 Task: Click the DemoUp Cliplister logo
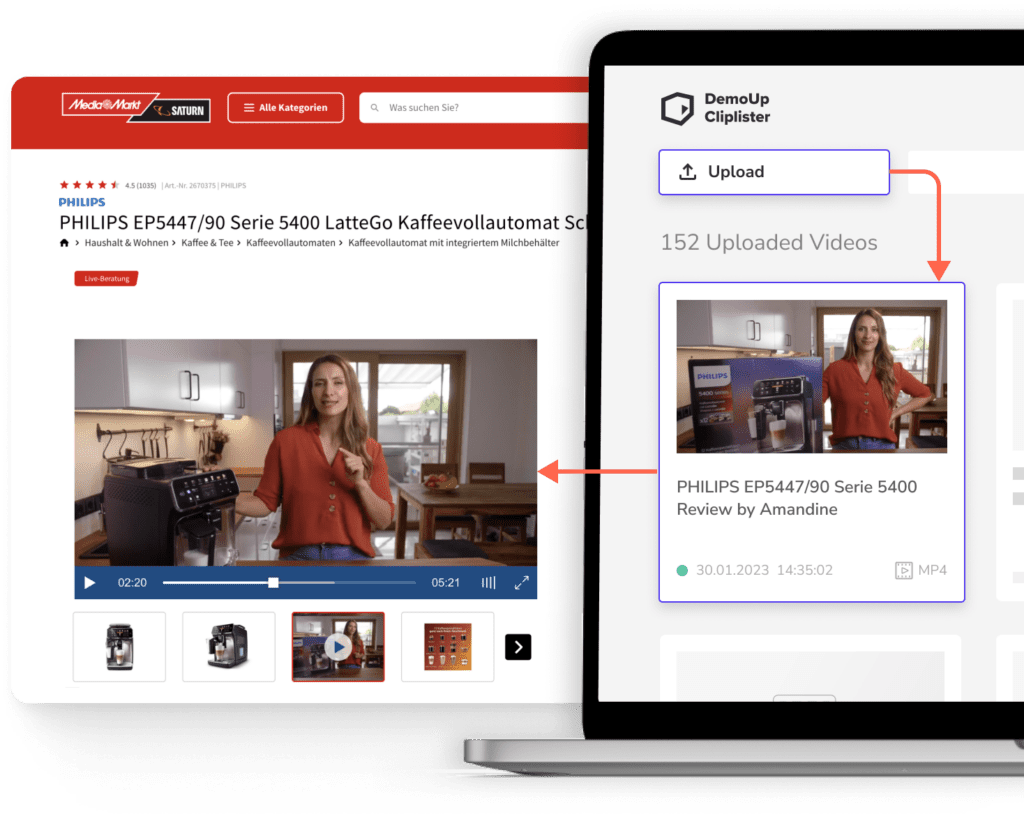pos(715,108)
